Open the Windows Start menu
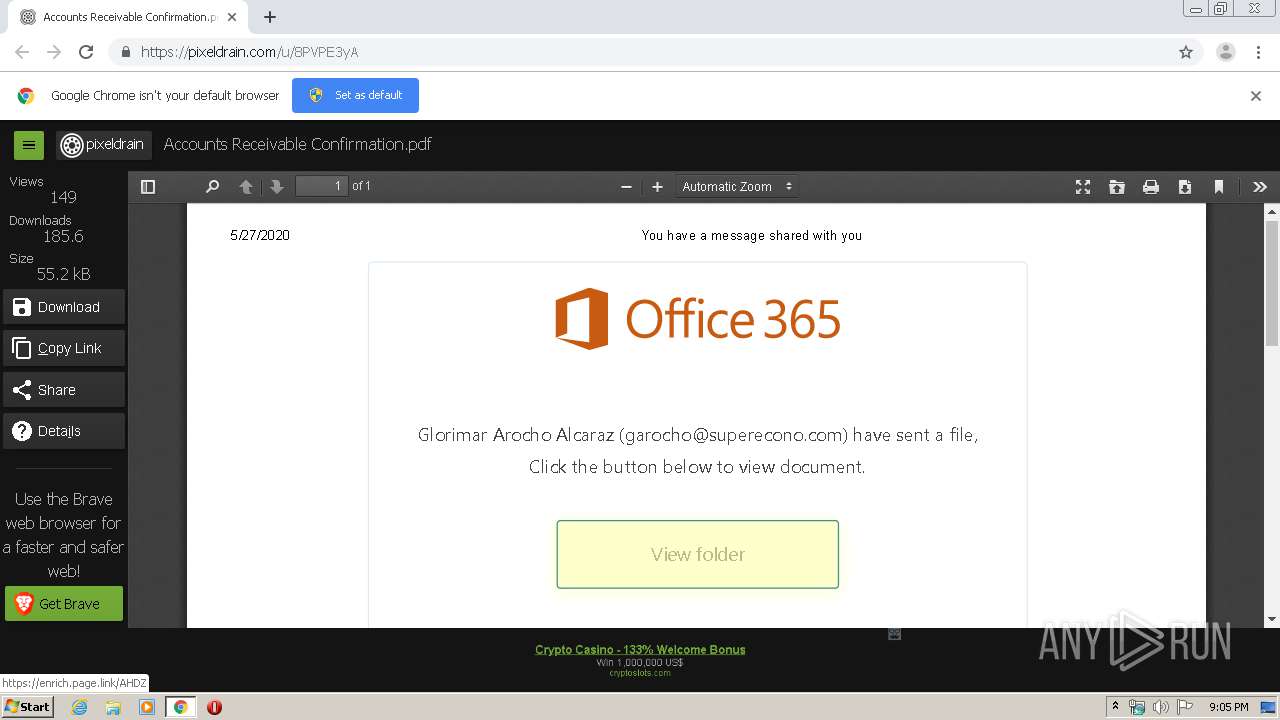 (x=27, y=707)
